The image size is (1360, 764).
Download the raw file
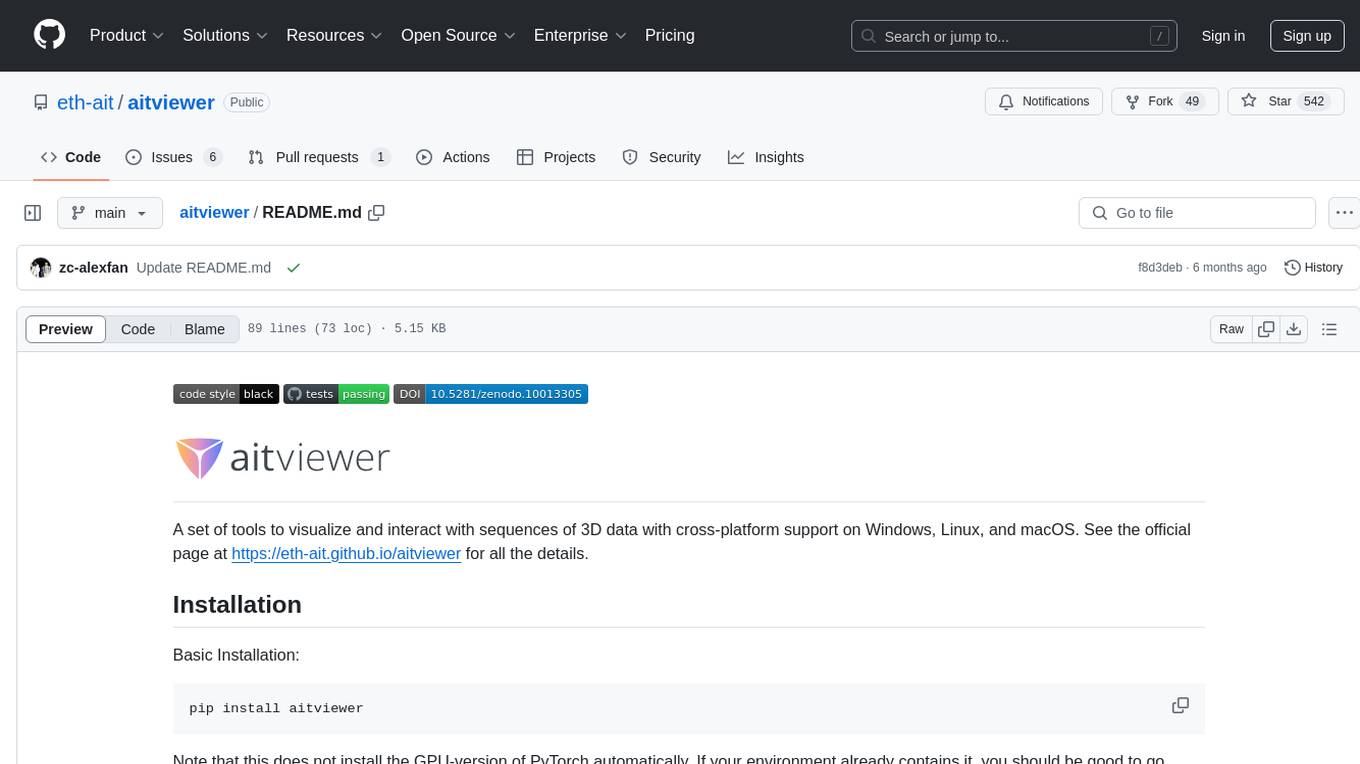point(1294,329)
